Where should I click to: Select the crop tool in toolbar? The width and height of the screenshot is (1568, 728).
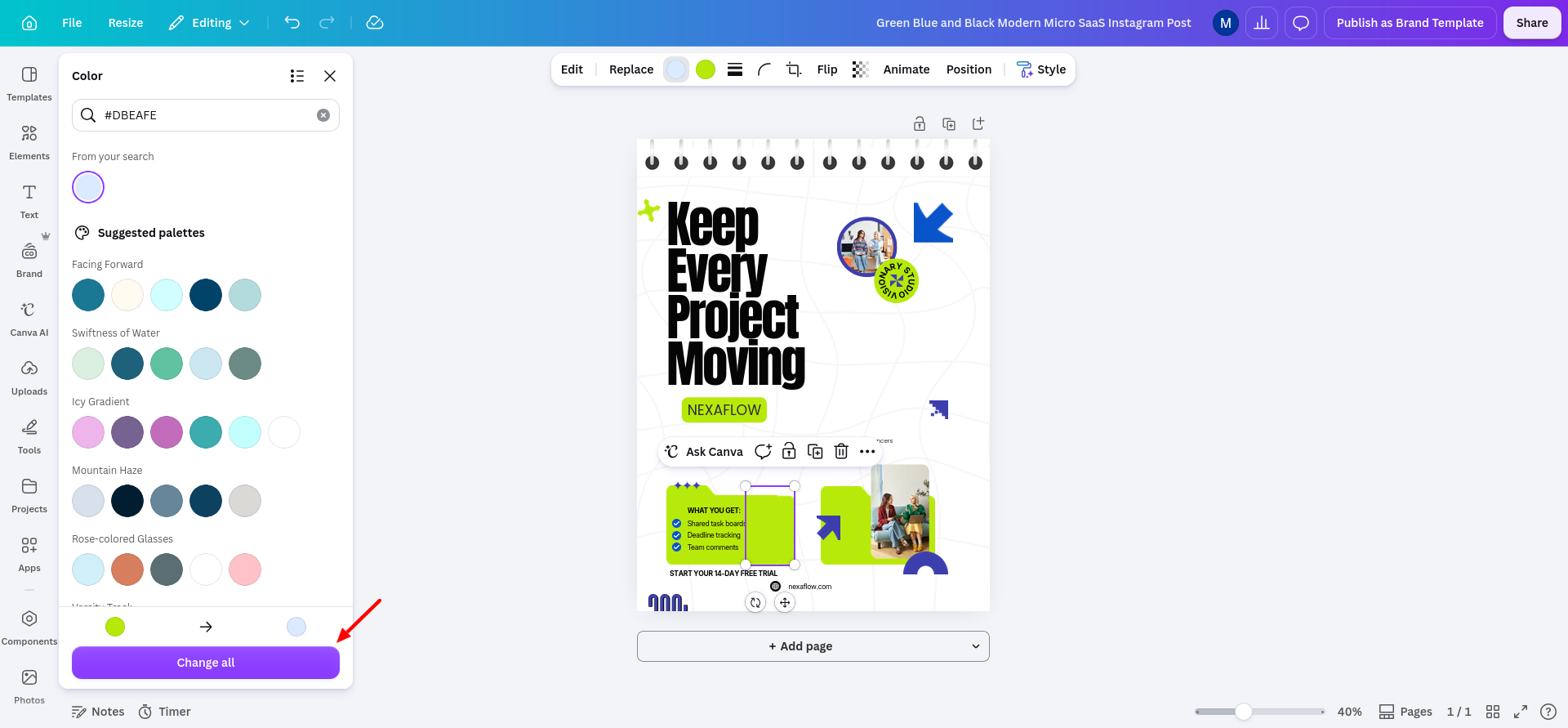794,69
